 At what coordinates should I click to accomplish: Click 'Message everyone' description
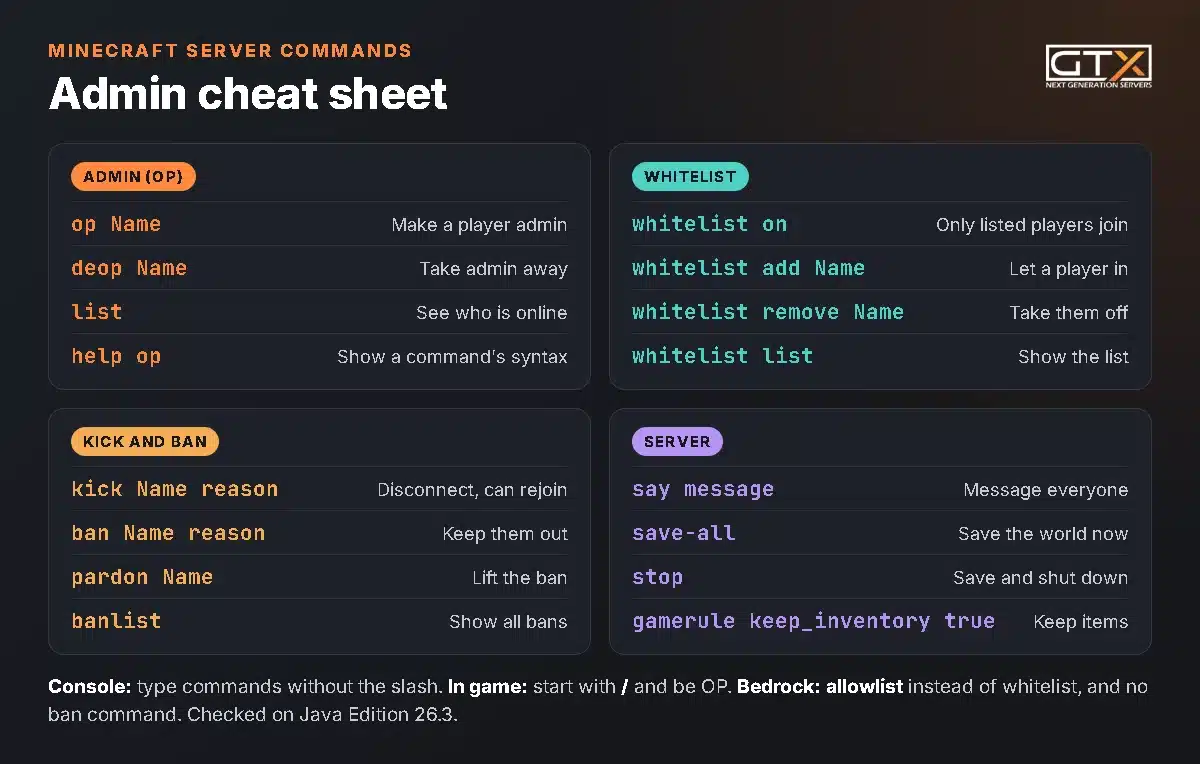tap(1046, 490)
